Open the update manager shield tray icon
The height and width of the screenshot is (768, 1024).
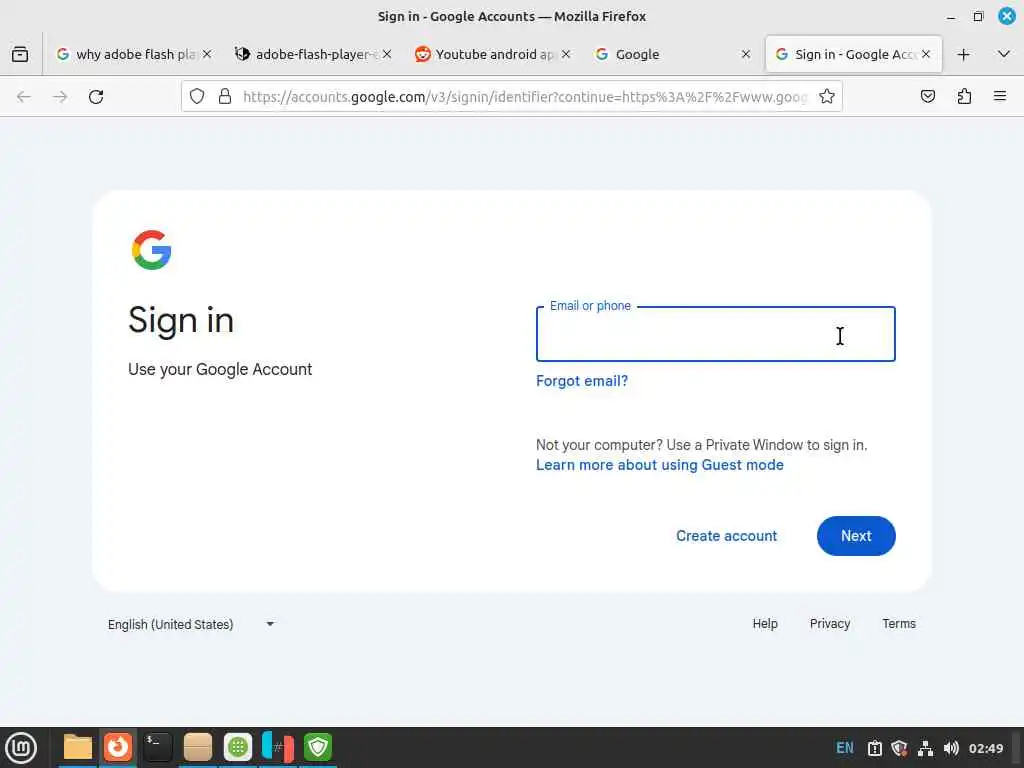tap(899, 748)
